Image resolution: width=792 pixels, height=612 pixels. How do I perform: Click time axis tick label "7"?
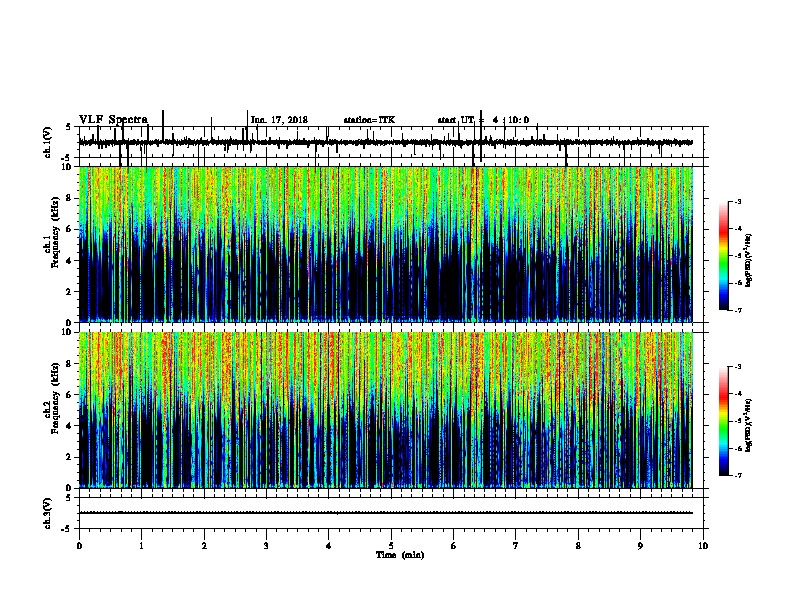(516, 546)
